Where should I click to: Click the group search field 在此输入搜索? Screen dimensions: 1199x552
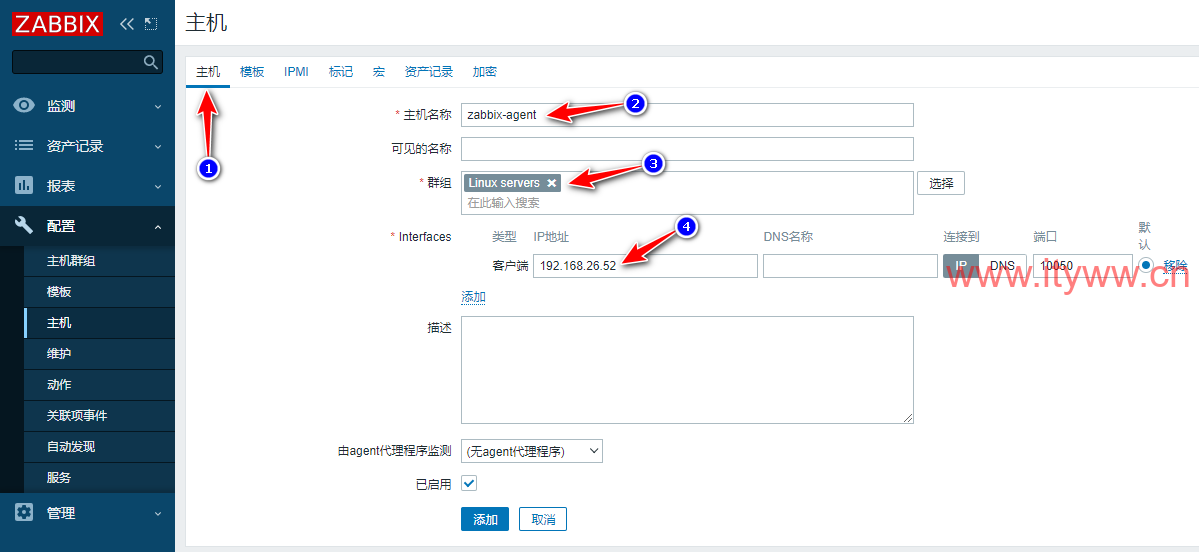click(x=687, y=203)
